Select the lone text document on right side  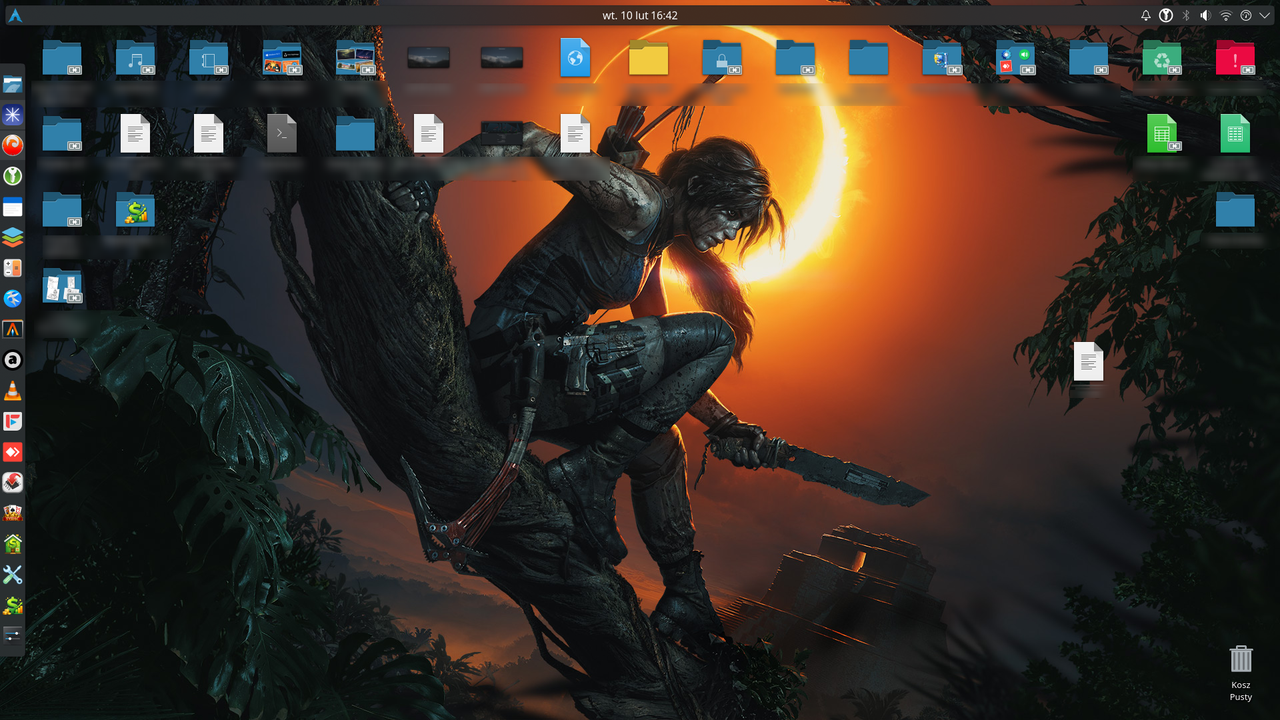(1088, 361)
